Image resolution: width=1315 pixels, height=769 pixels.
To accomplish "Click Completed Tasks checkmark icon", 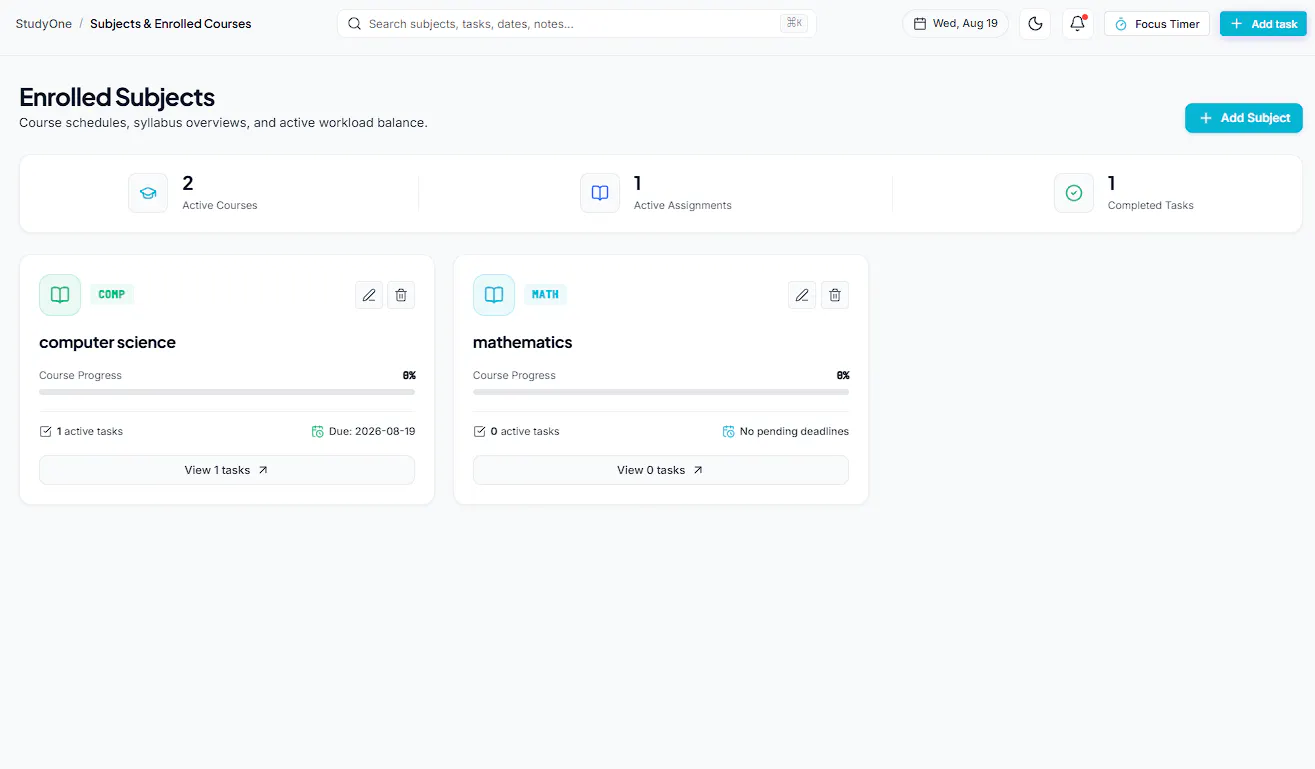I will pyautogui.click(x=1074, y=193).
